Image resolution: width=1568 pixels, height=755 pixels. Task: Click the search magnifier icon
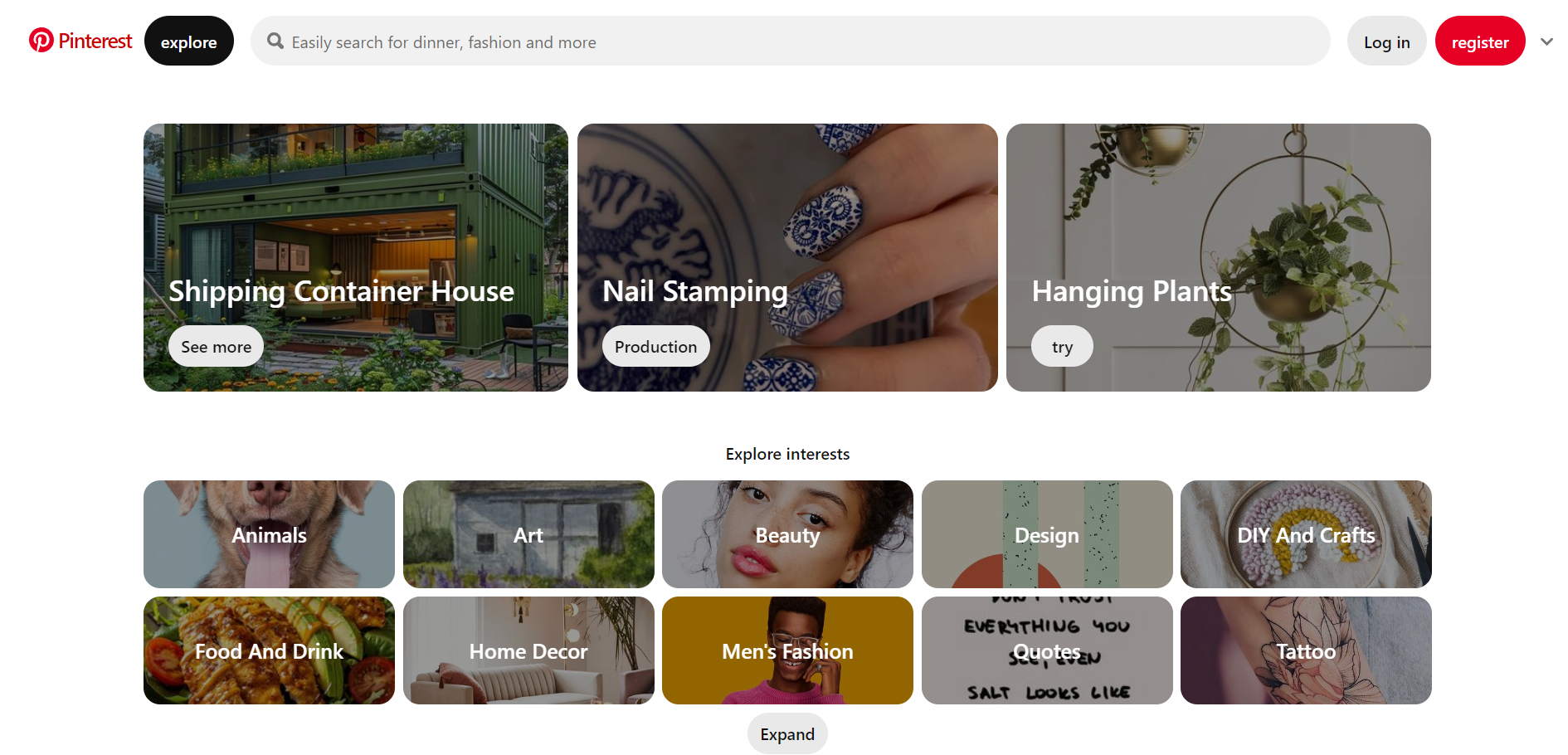coord(275,41)
